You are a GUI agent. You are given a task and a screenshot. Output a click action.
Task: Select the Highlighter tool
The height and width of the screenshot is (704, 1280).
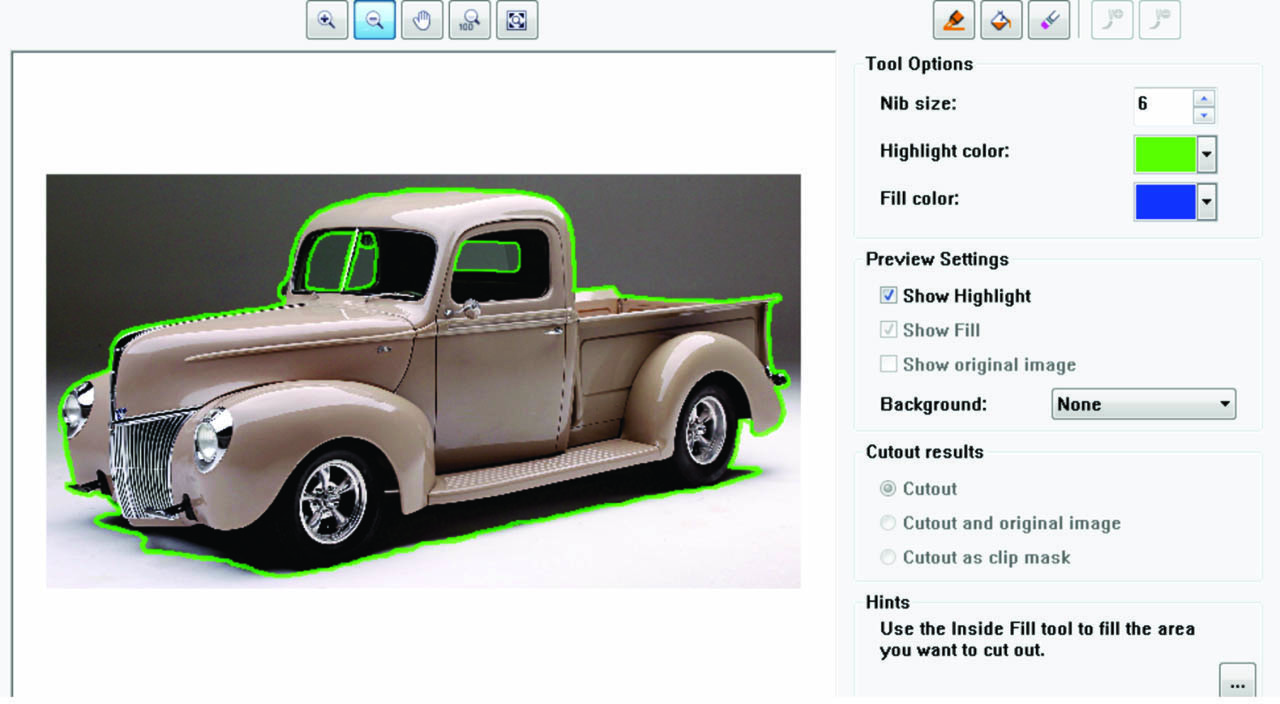pyautogui.click(x=953, y=20)
